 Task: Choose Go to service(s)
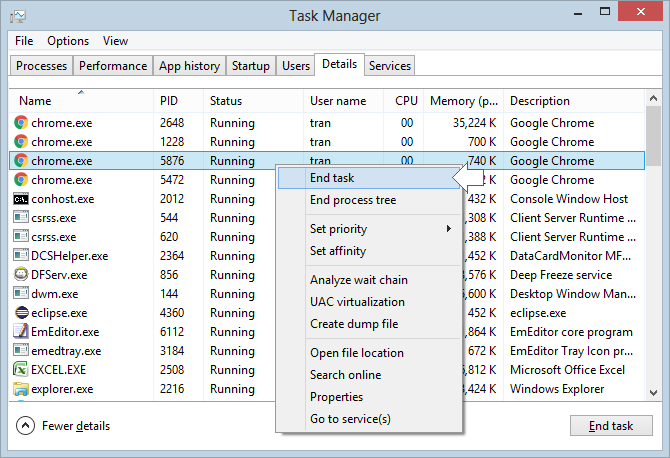tap(370, 419)
